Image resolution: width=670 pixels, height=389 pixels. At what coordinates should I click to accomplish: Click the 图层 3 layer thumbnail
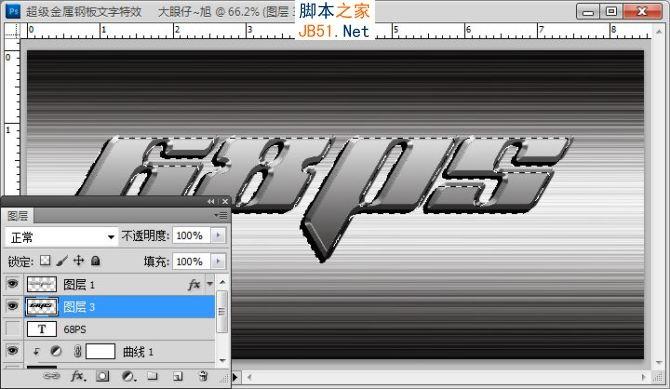click(x=42, y=306)
